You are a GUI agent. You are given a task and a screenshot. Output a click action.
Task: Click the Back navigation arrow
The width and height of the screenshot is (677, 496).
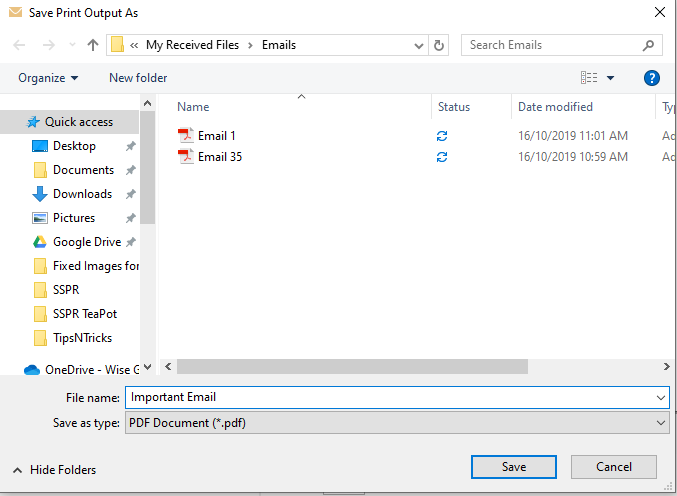19,45
